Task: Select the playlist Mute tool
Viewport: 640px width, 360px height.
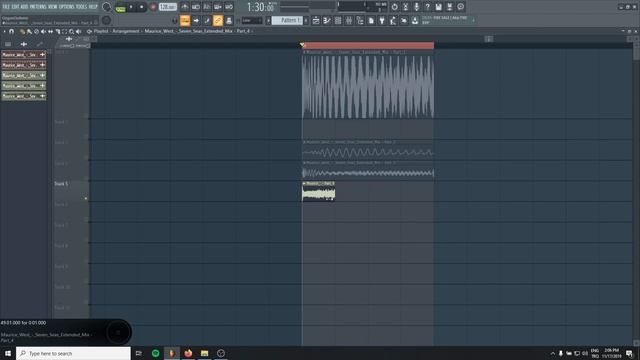Action: pyautogui.click(x=43, y=31)
